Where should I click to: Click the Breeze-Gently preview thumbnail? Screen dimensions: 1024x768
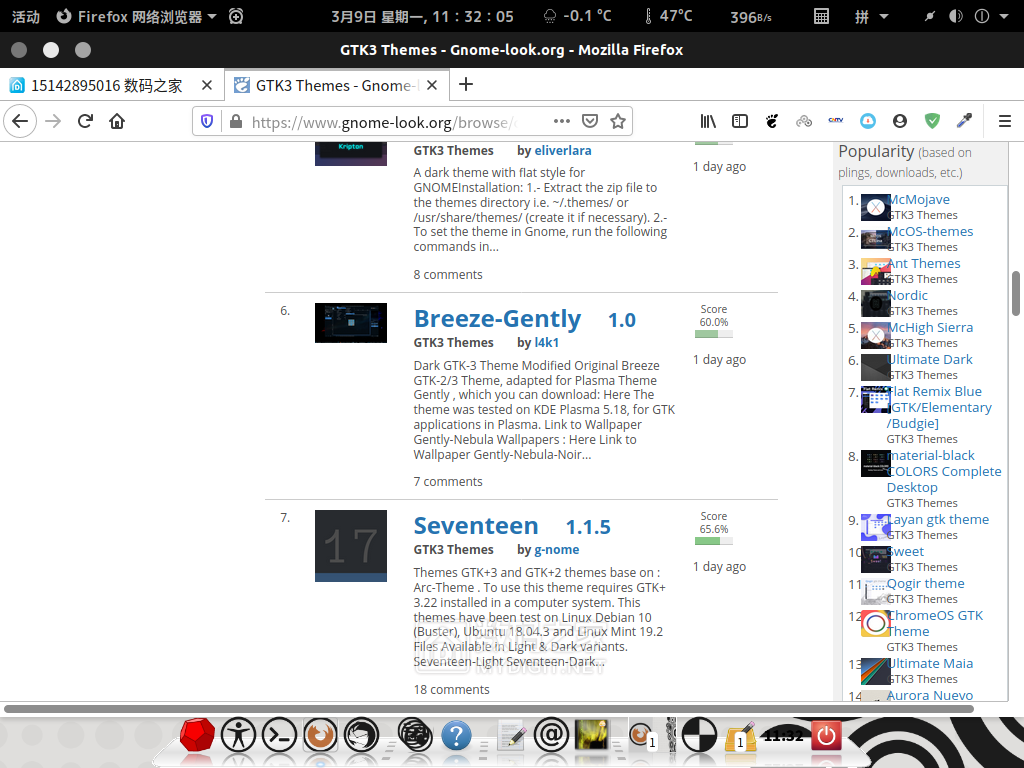[x=351, y=323]
